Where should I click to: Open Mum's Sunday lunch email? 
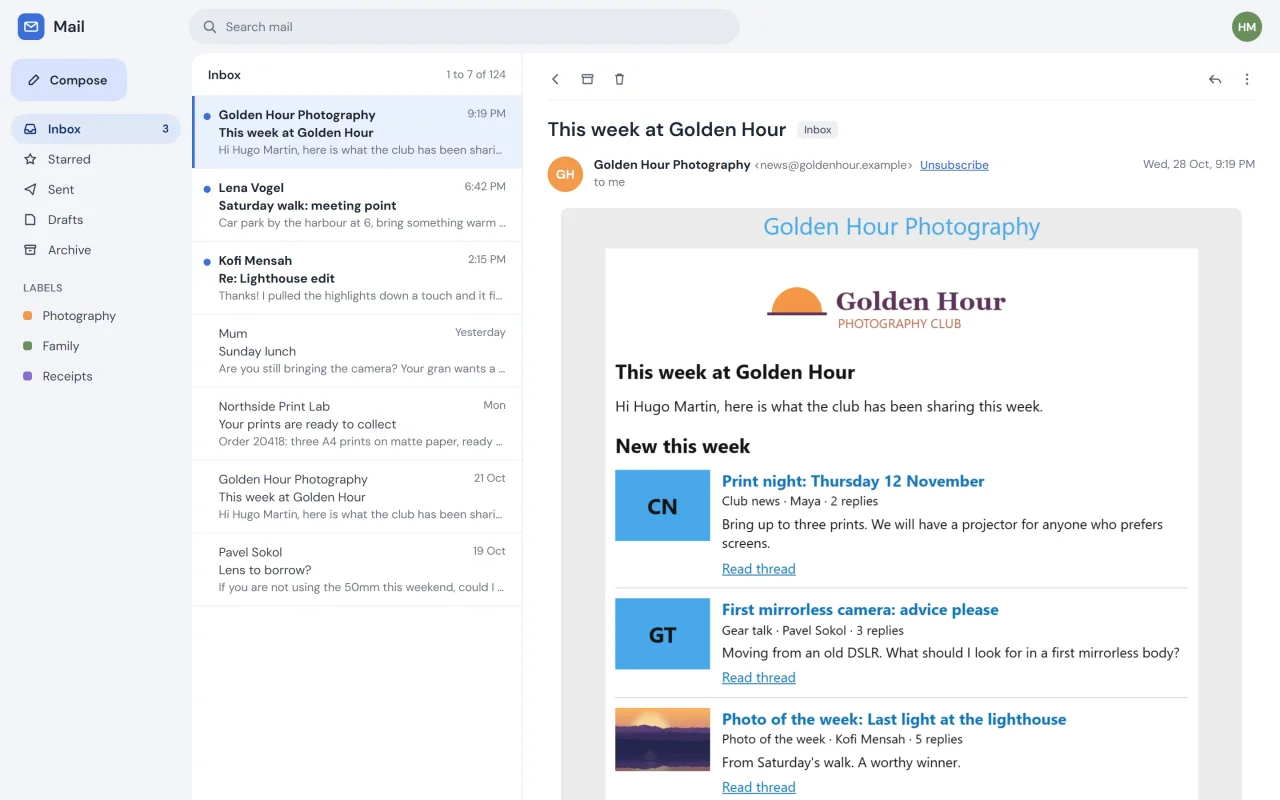pos(357,351)
